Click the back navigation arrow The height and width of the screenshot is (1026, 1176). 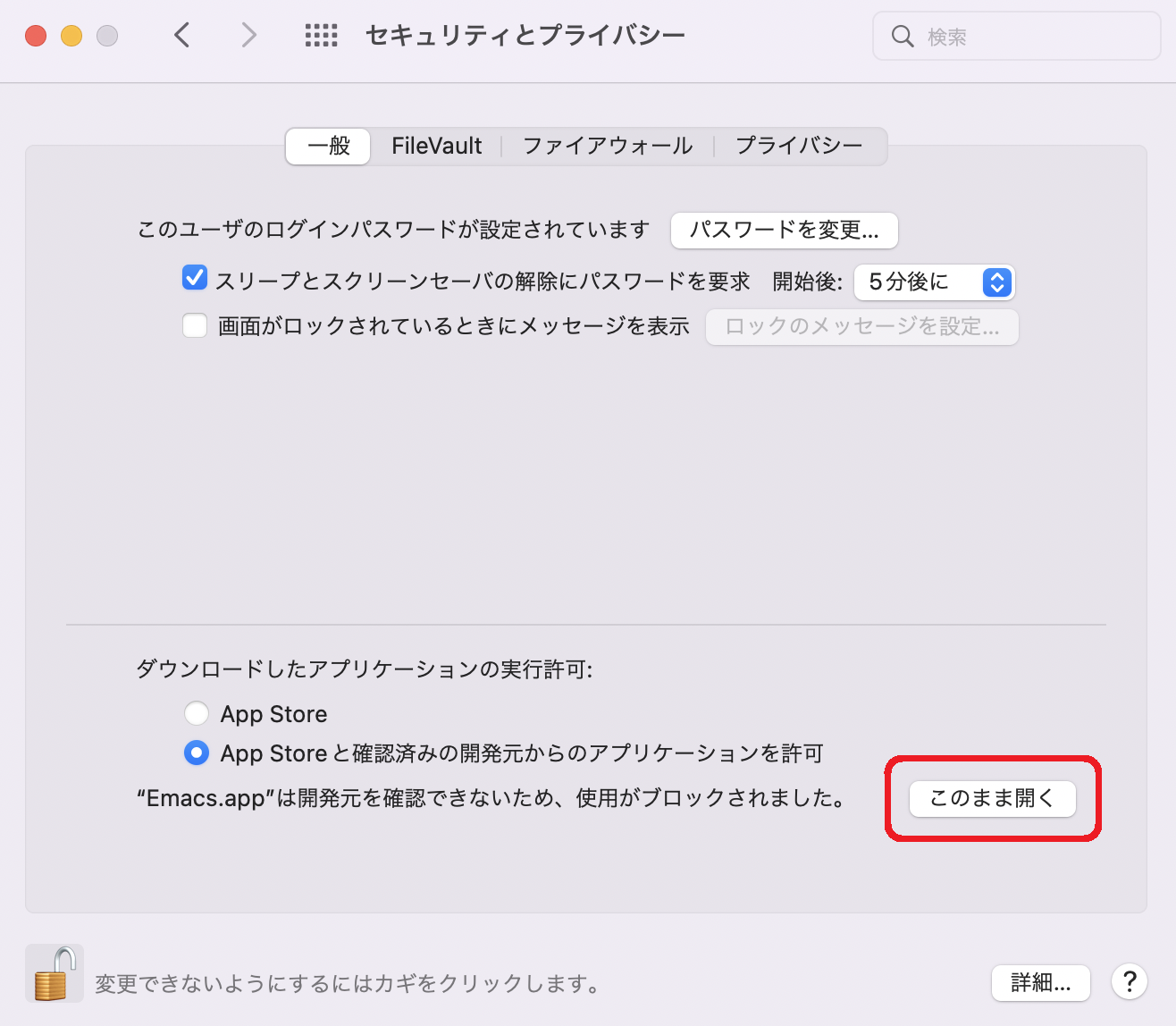[x=182, y=36]
